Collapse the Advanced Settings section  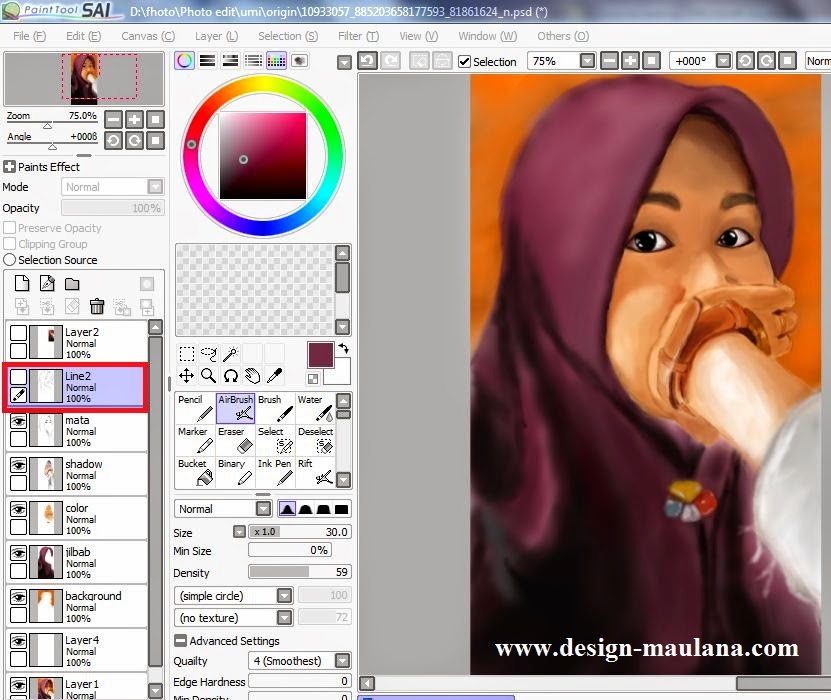click(181, 641)
